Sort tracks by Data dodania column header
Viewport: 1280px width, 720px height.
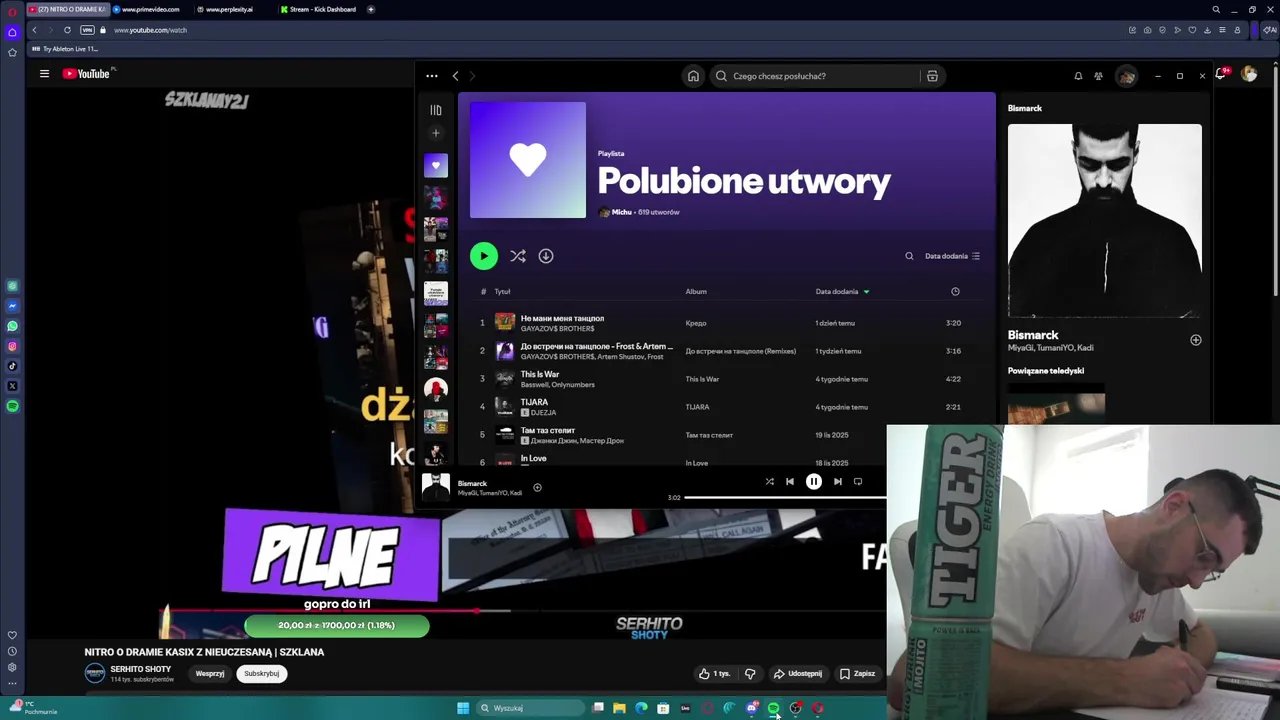click(x=842, y=292)
